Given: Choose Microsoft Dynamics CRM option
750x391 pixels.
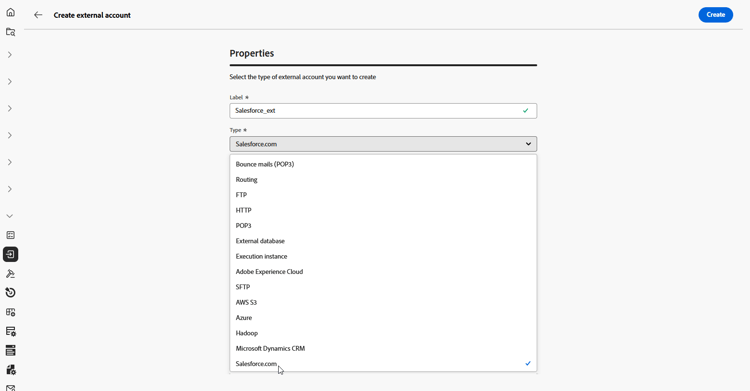Looking at the screenshot, I should [383, 348].
